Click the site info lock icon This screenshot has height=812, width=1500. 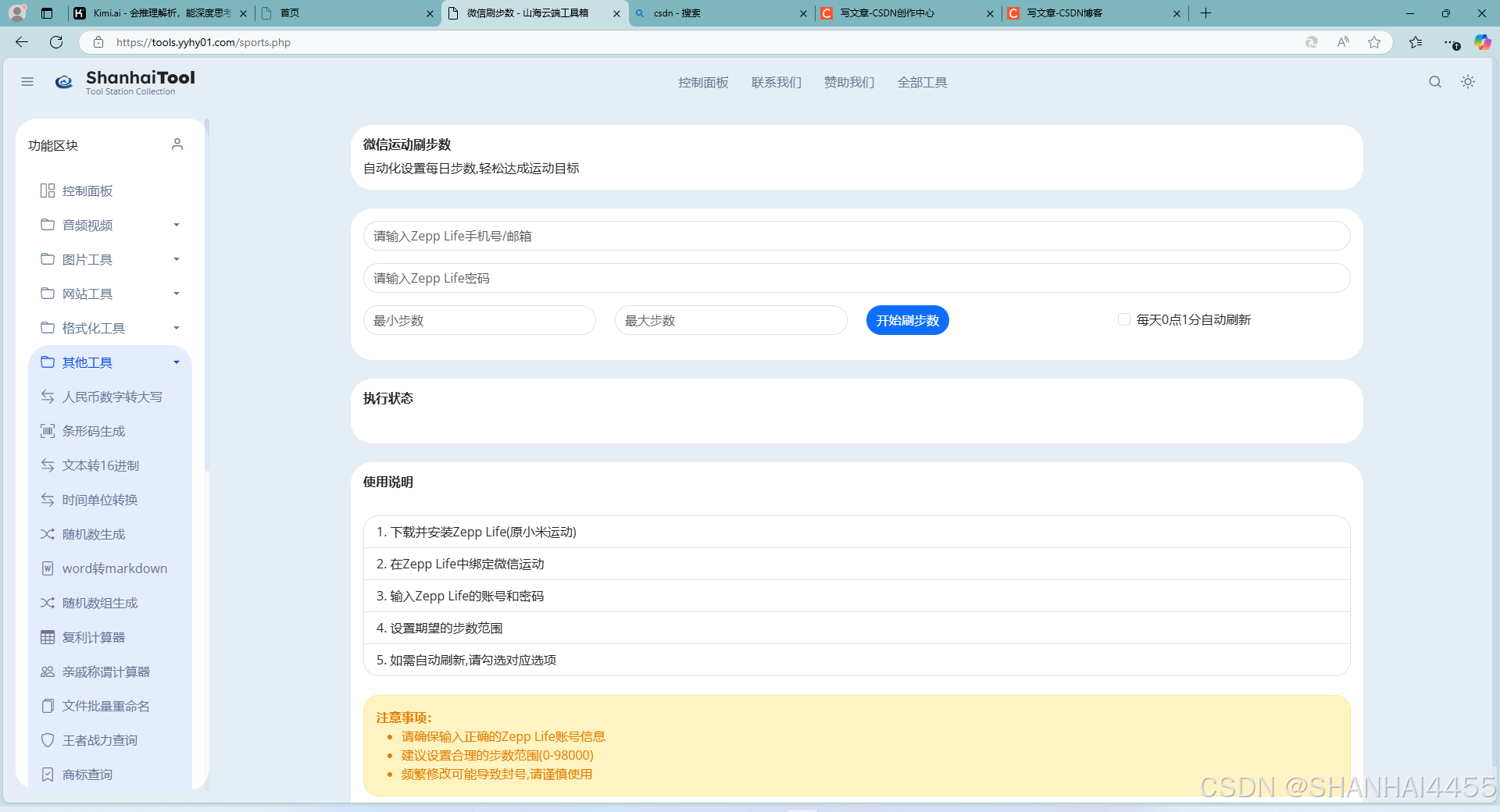coord(98,42)
